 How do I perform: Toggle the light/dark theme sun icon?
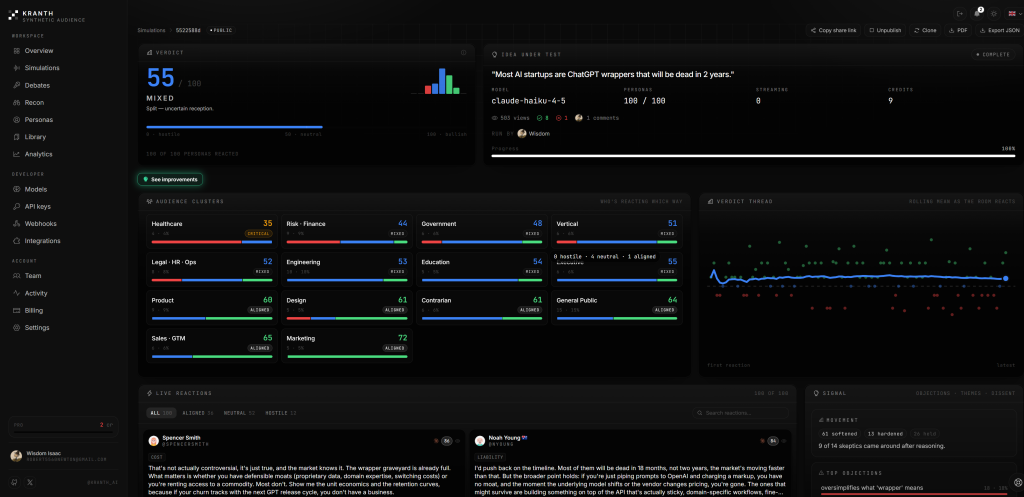tap(994, 13)
